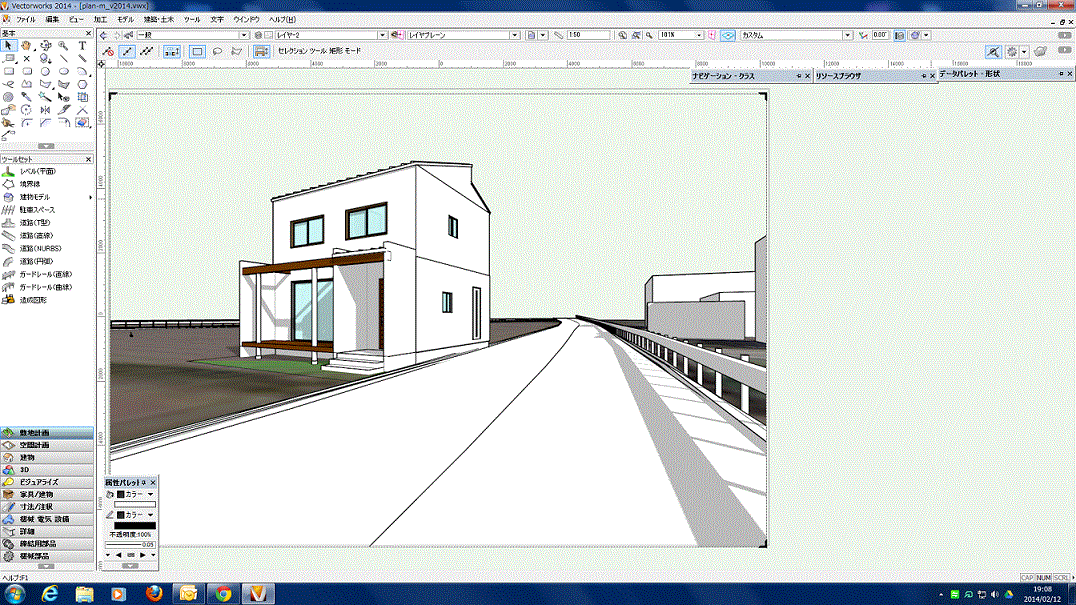Viewport: 1076px width, 605px height.
Task: Toggle the unified view button
Action: coord(727,35)
